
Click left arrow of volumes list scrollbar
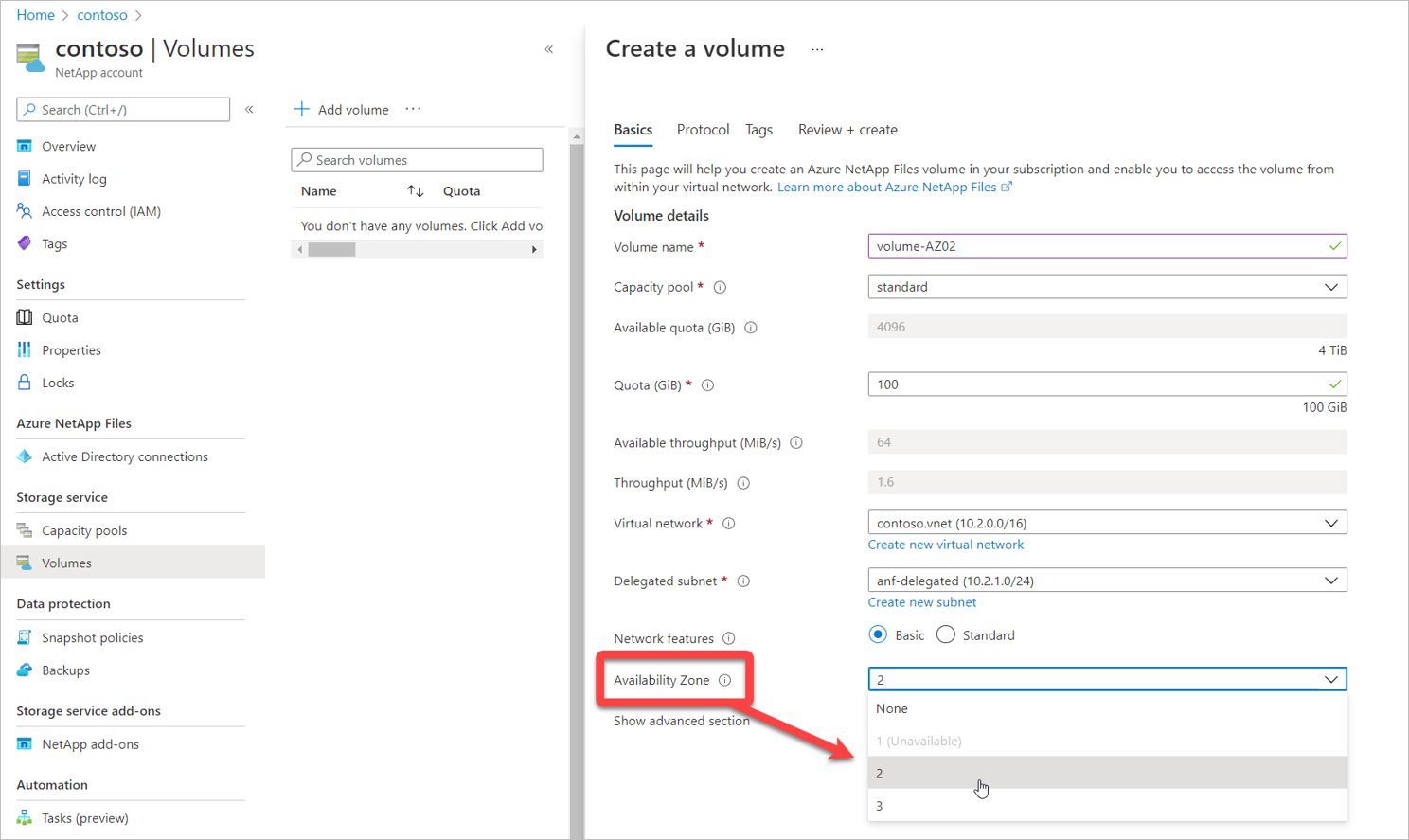click(x=300, y=250)
